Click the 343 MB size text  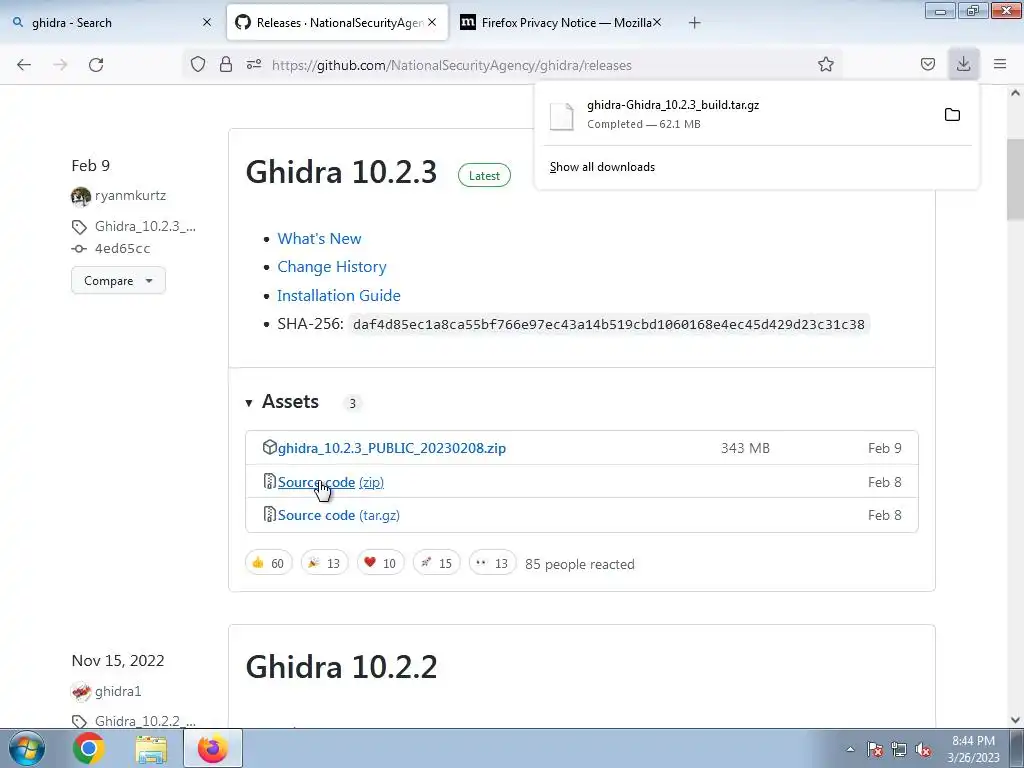745,448
